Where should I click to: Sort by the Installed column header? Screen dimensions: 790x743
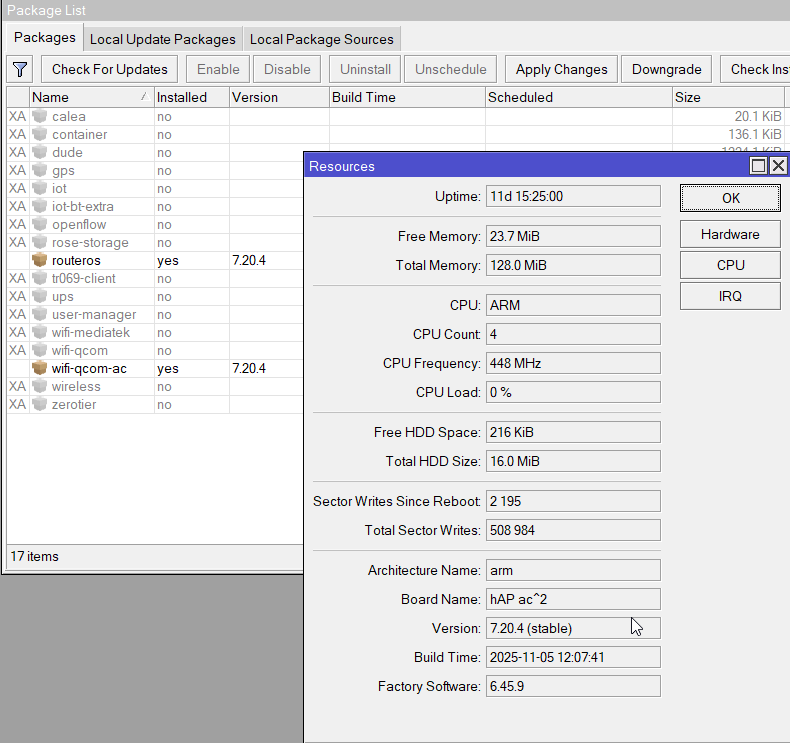pos(191,97)
